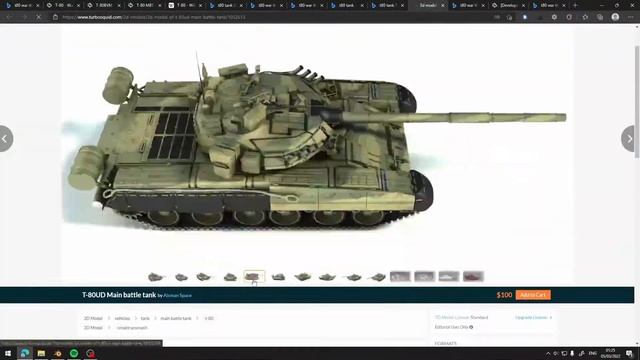Viewport: 640px width, 360px height.
Task: Select the eighth tank thumbnail
Action: coord(327,277)
